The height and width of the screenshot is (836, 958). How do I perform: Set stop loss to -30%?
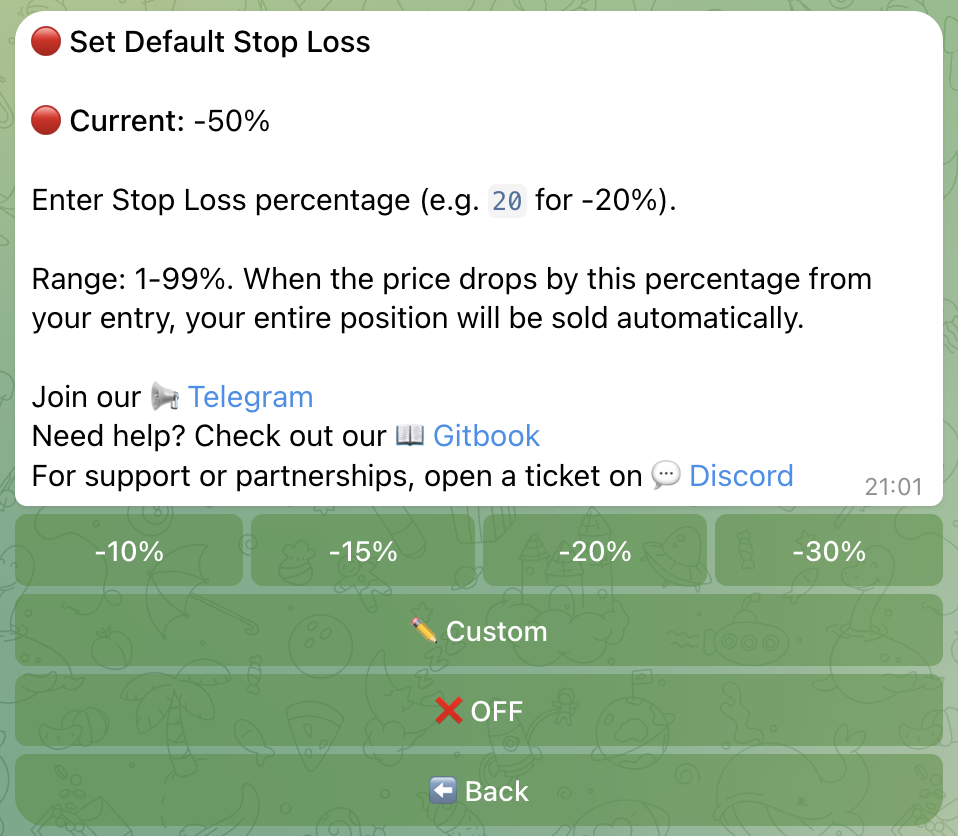click(x=828, y=549)
